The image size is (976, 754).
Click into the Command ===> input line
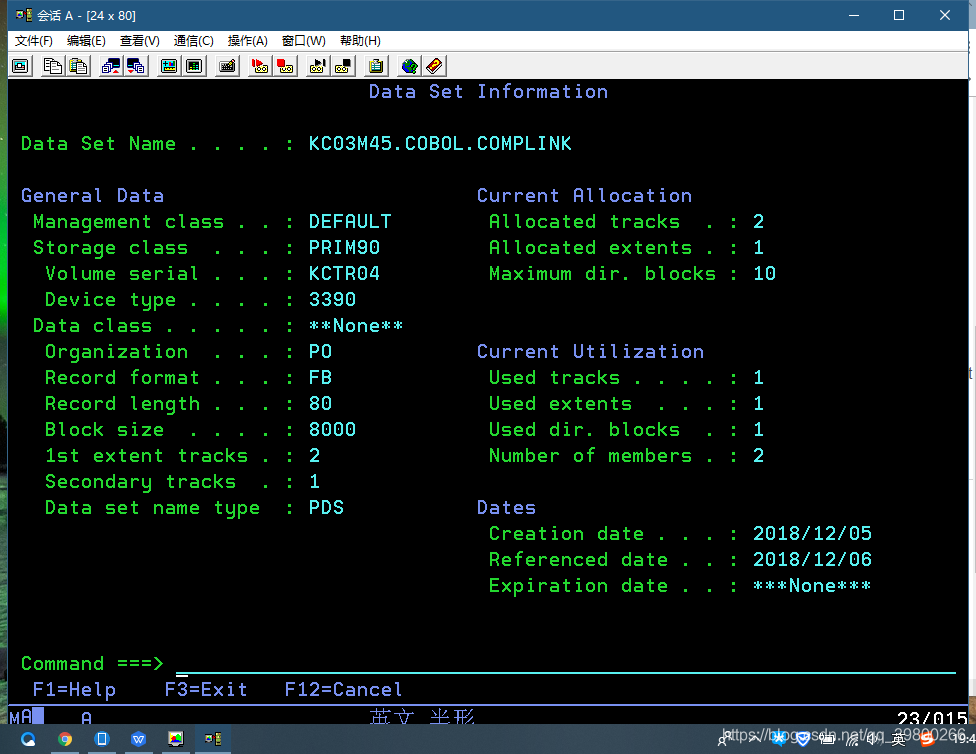[x=565, y=664]
